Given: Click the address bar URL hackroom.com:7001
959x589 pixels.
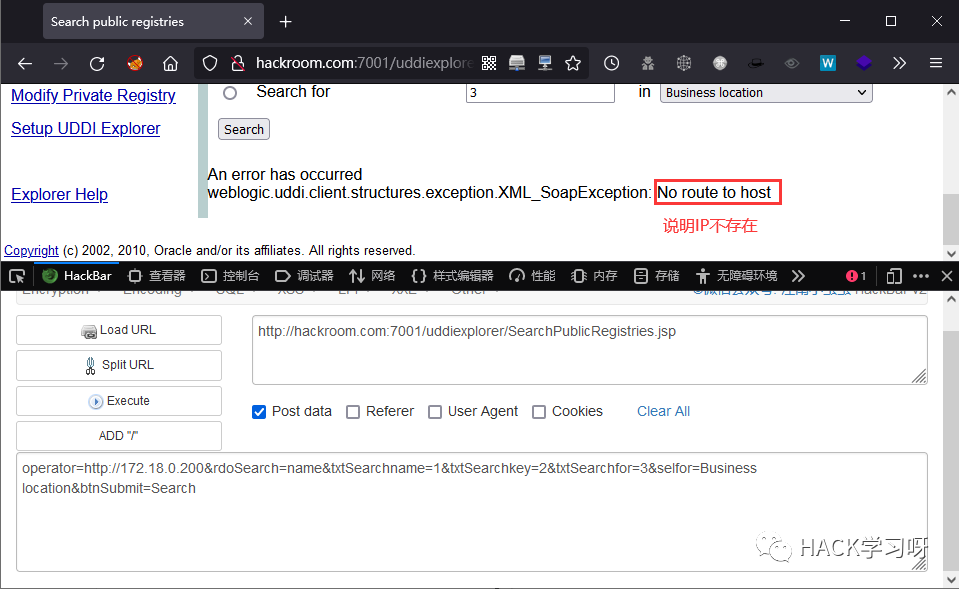Looking at the screenshot, I should (x=363, y=63).
